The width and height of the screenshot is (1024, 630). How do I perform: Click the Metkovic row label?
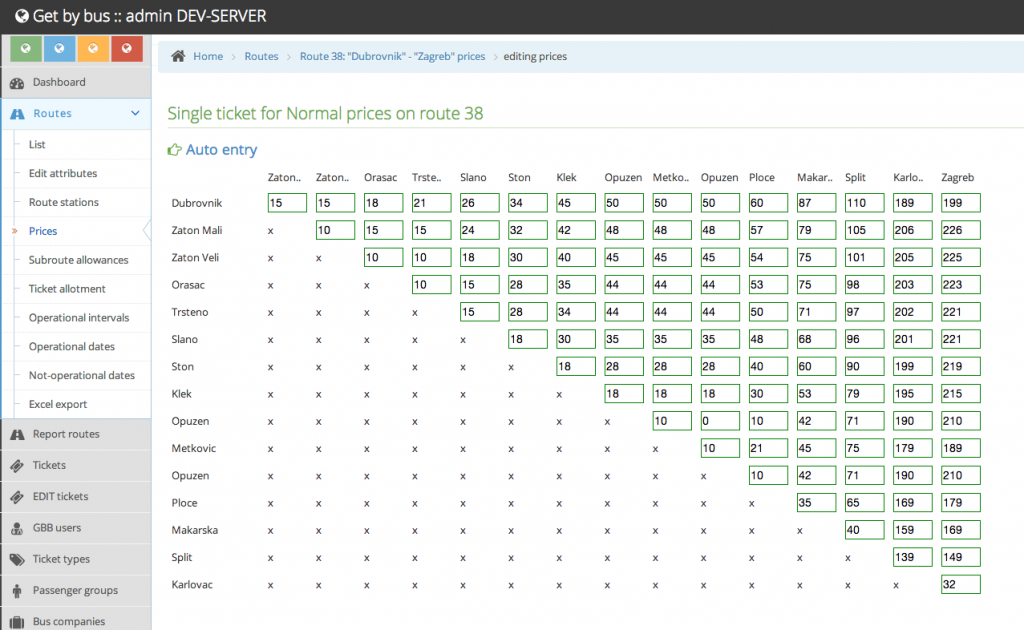(193, 449)
